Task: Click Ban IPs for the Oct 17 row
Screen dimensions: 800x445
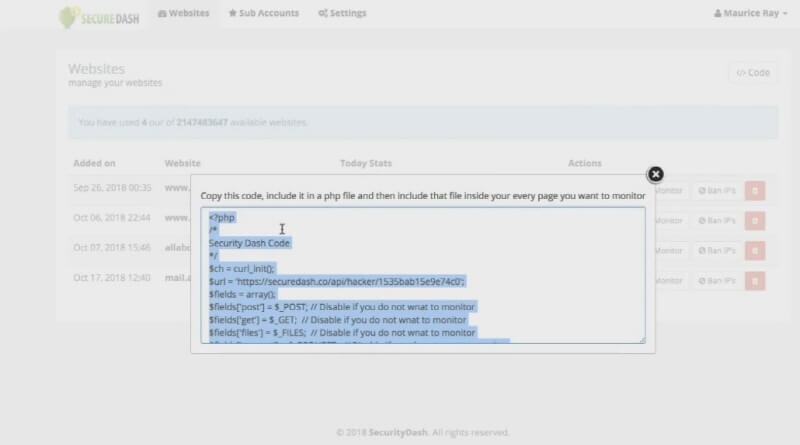Action: [717, 281]
